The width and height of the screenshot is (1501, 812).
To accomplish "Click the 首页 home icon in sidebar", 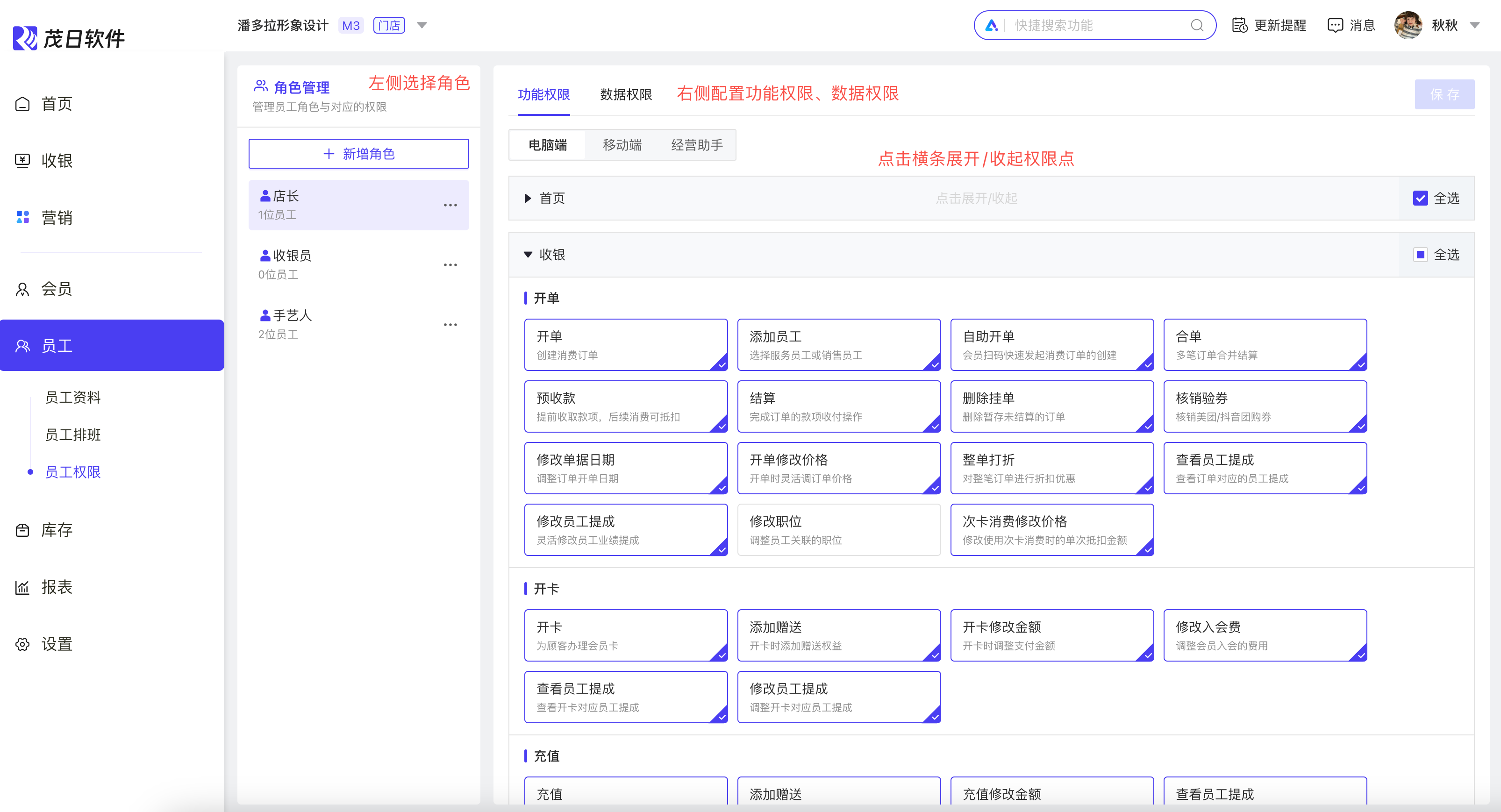I will click(22, 104).
